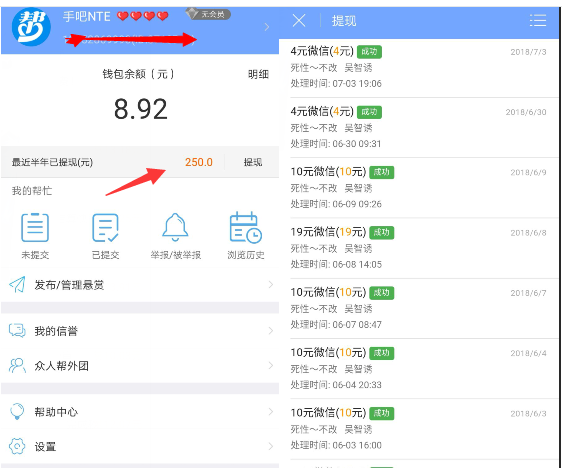
Task: Tap the 帮 app logo avatar
Action: coord(31,27)
